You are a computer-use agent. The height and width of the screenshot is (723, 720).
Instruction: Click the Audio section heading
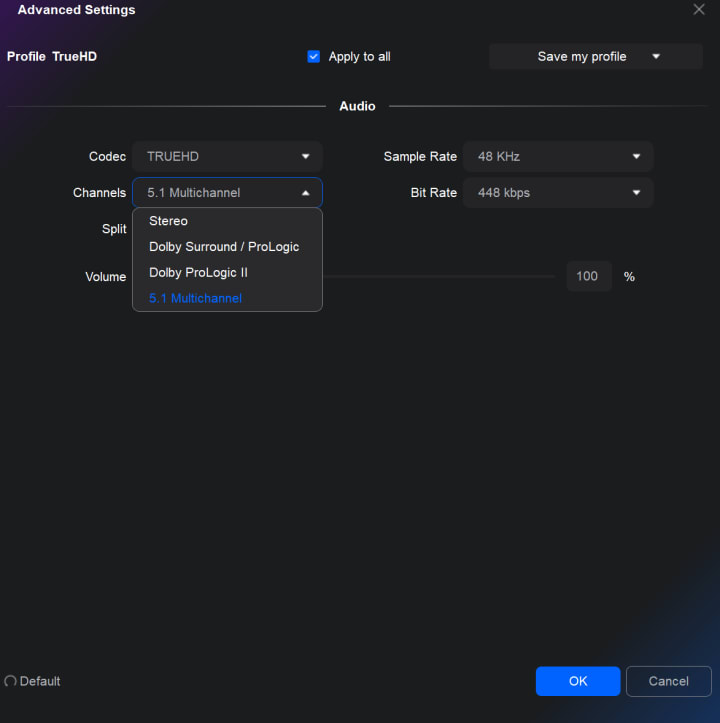pos(357,106)
